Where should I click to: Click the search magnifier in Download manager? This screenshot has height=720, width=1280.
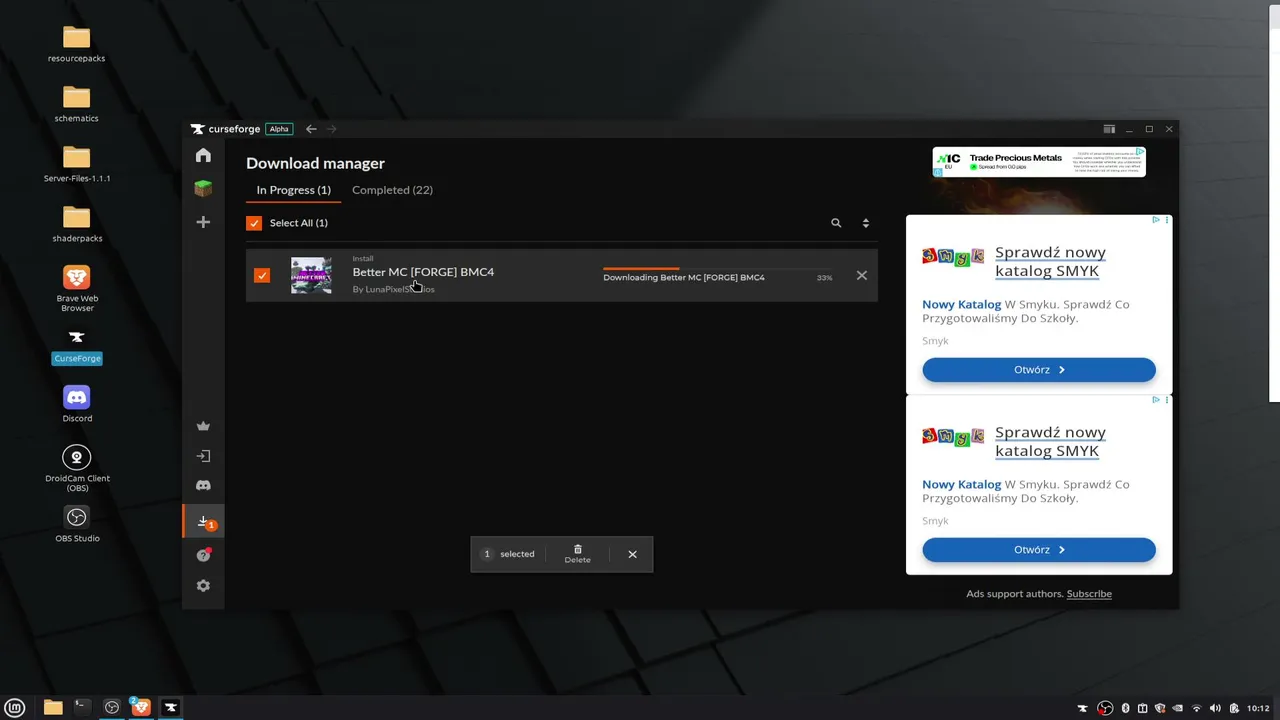click(836, 223)
